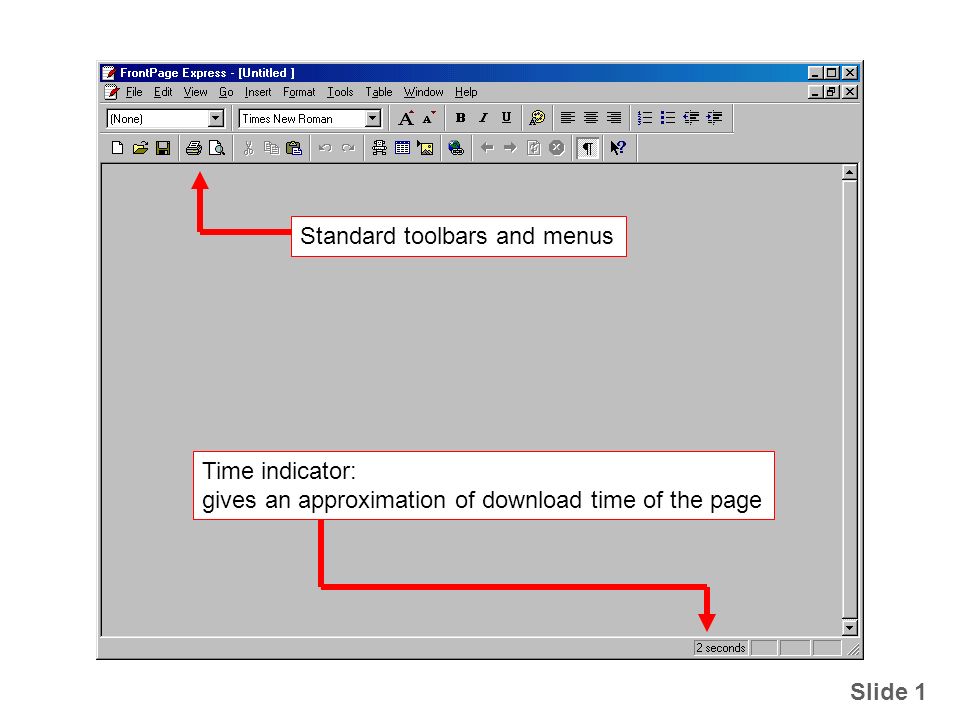Decrease text size with small A
Screen dimensions: 960x720
pos(429,118)
